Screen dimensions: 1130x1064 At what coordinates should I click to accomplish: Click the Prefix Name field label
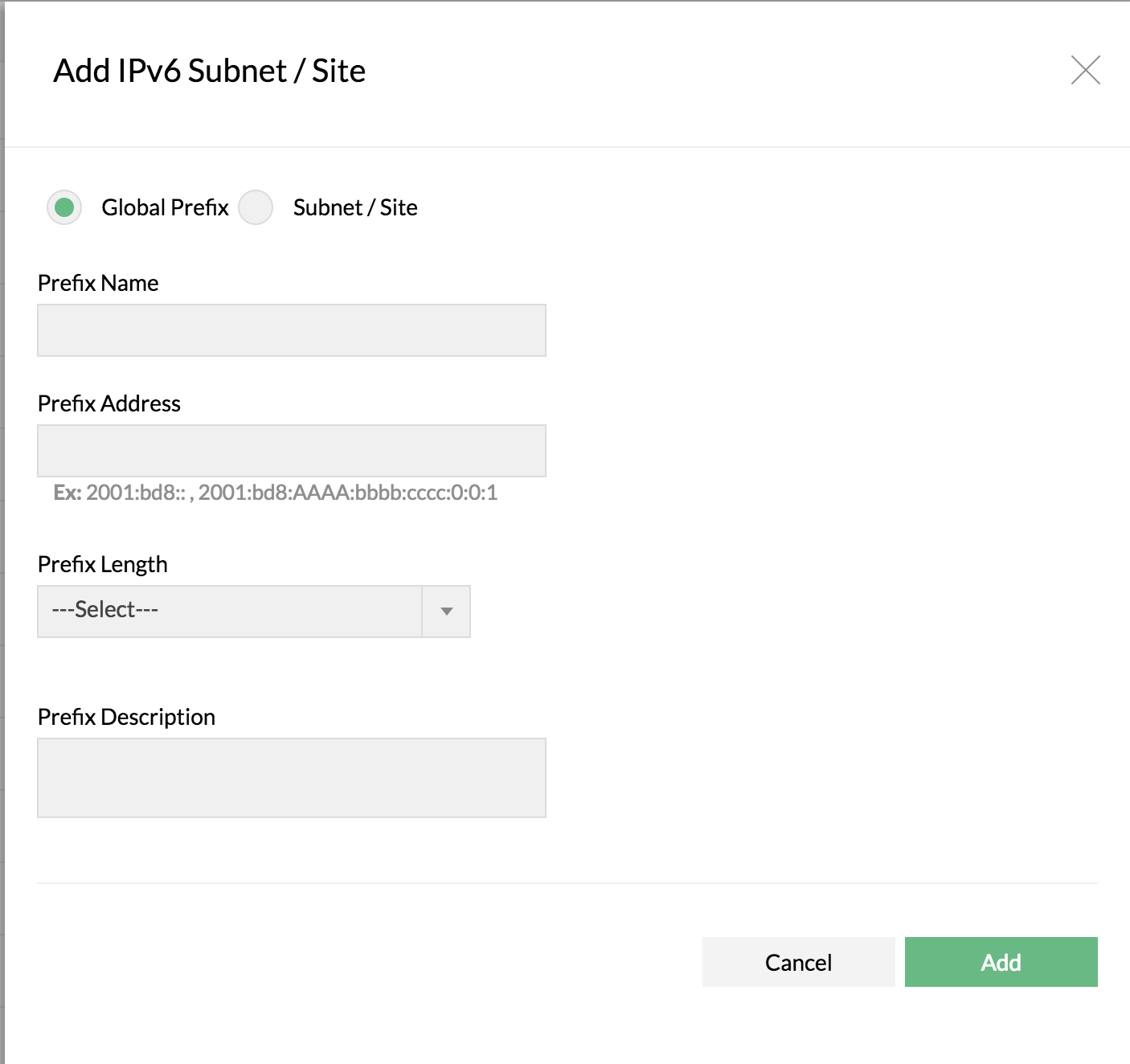pyautogui.click(x=98, y=283)
